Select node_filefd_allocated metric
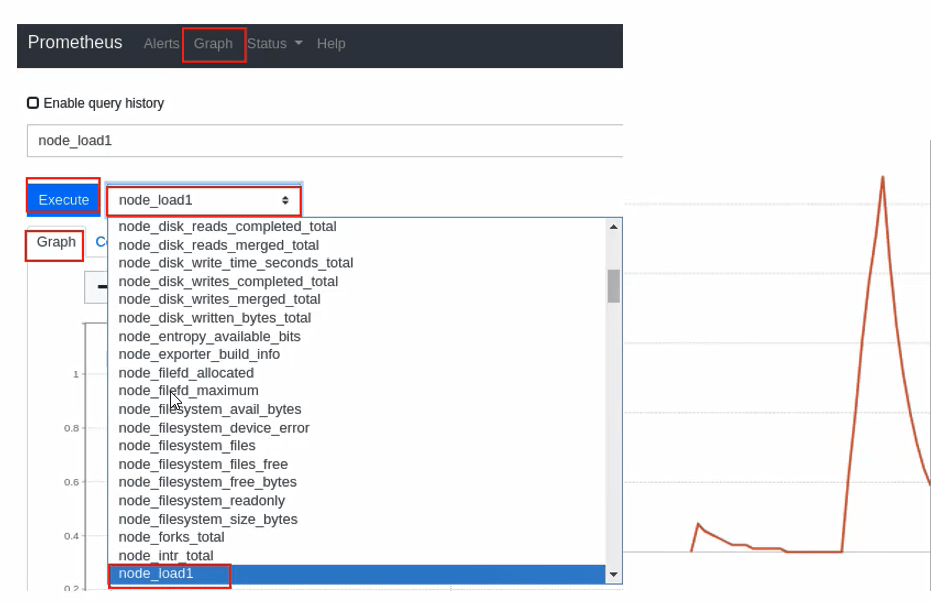 click(x=356, y=373)
